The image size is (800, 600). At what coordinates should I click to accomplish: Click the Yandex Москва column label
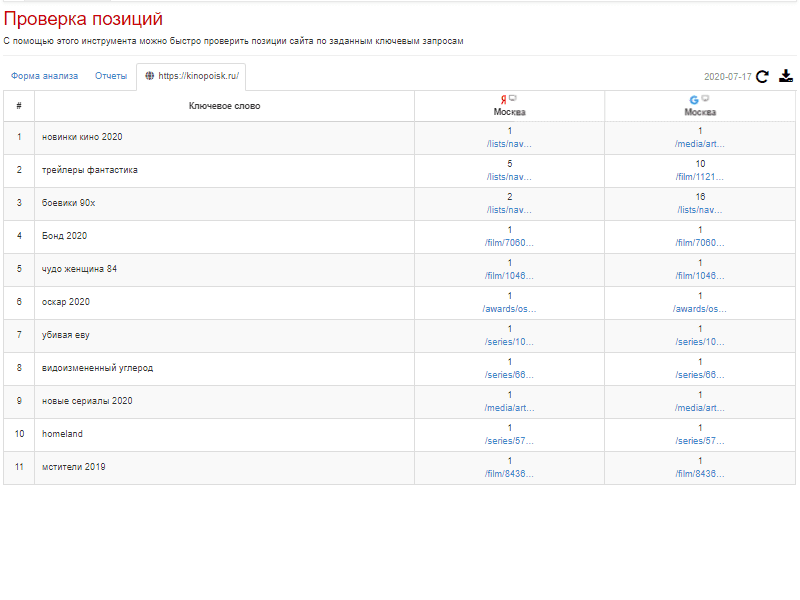pos(509,112)
